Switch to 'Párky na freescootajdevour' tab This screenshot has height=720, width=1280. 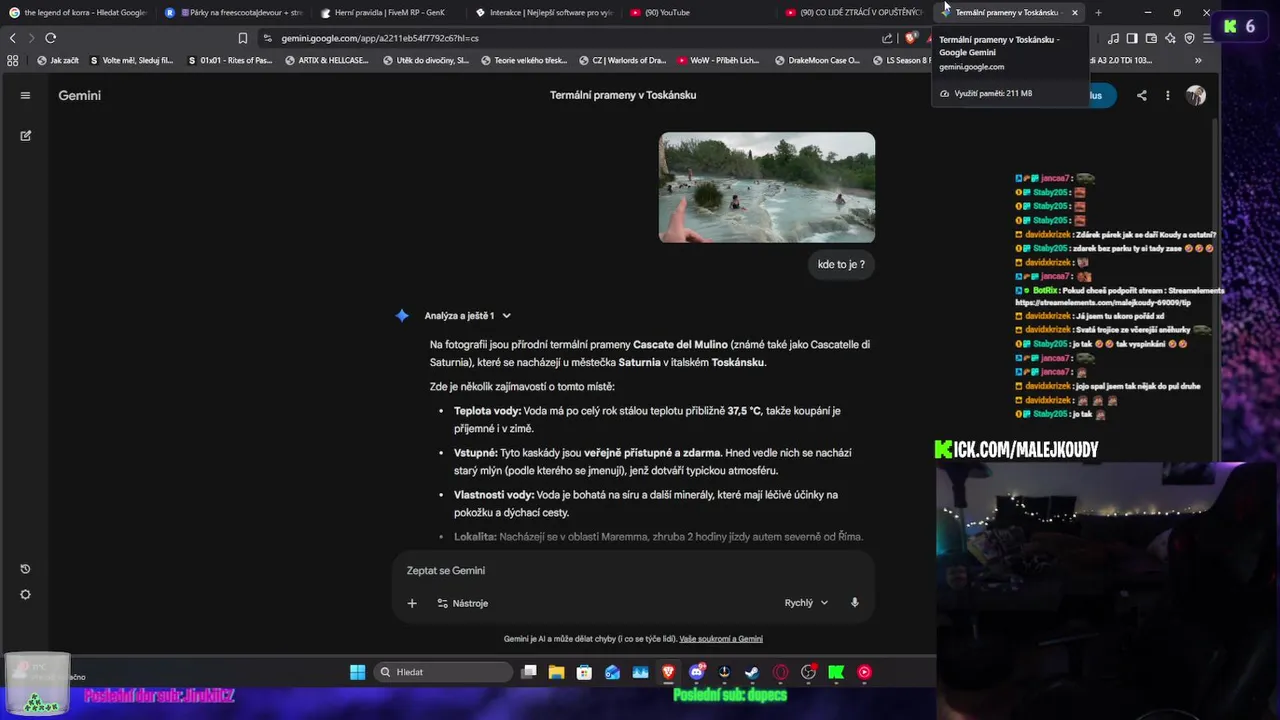click(234, 12)
